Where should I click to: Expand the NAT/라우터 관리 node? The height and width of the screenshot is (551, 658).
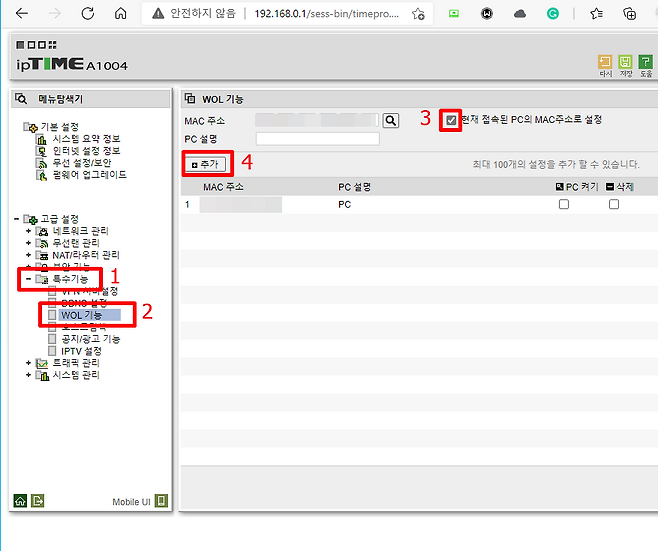click(x=28, y=255)
